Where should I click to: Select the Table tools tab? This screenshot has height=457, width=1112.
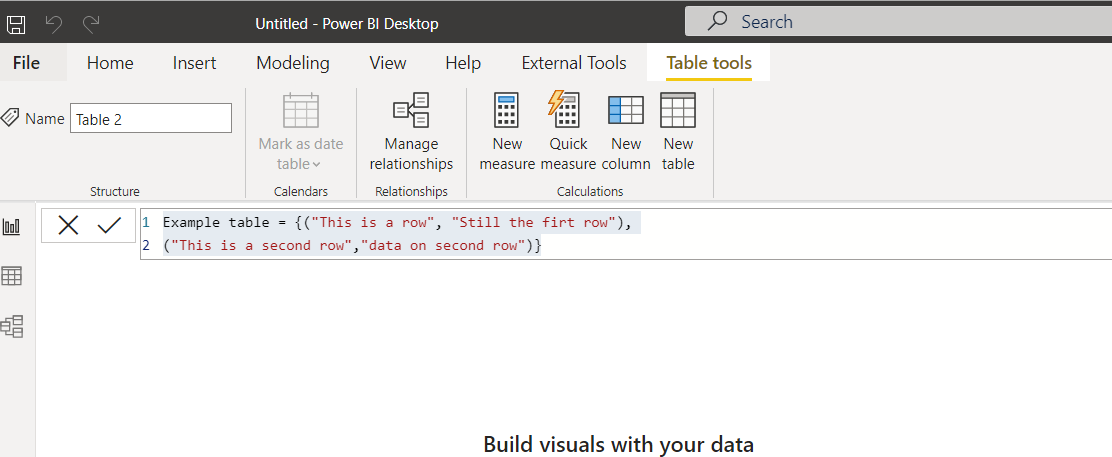point(709,63)
